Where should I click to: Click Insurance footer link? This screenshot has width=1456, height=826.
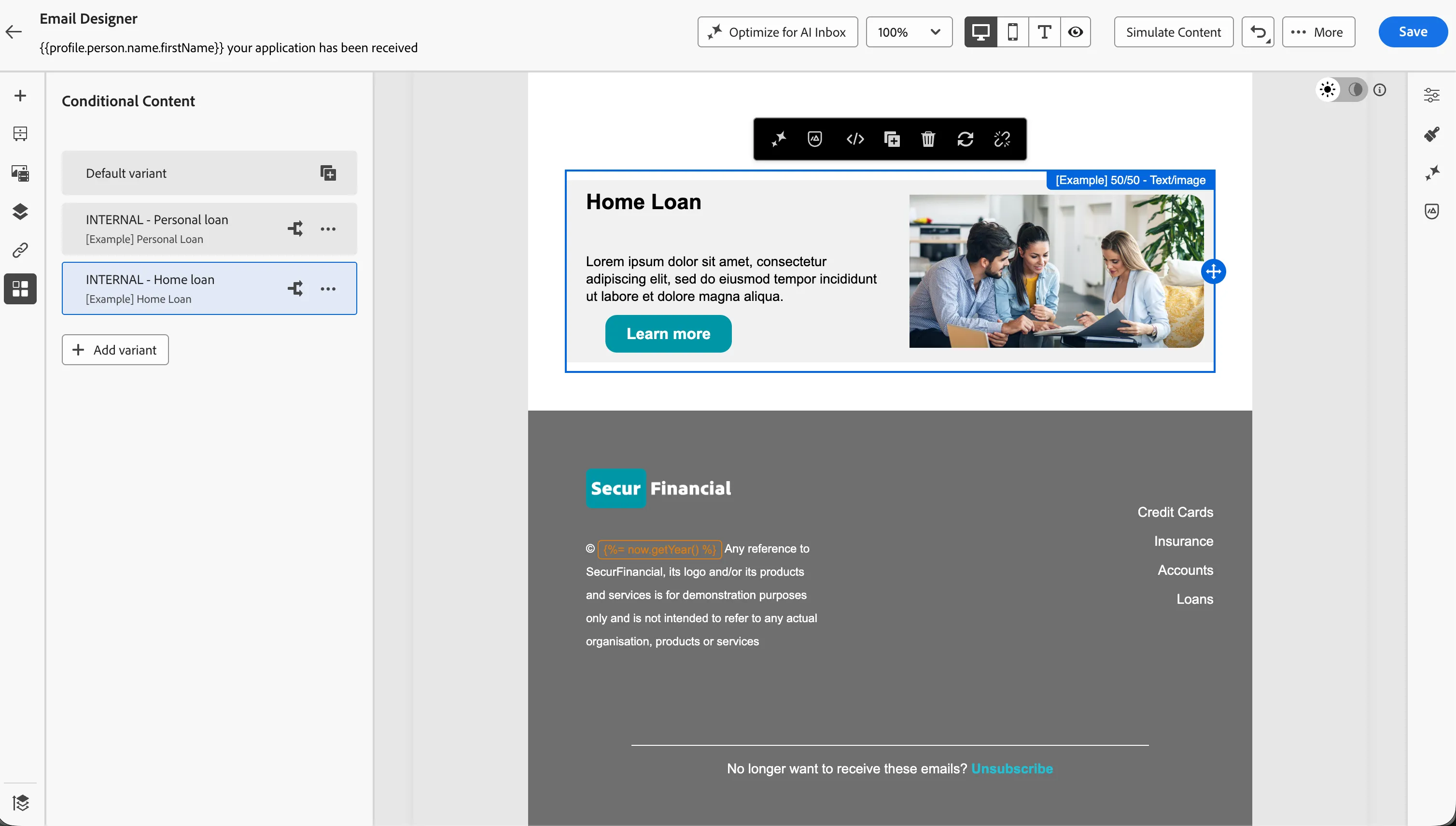coord(1183,541)
